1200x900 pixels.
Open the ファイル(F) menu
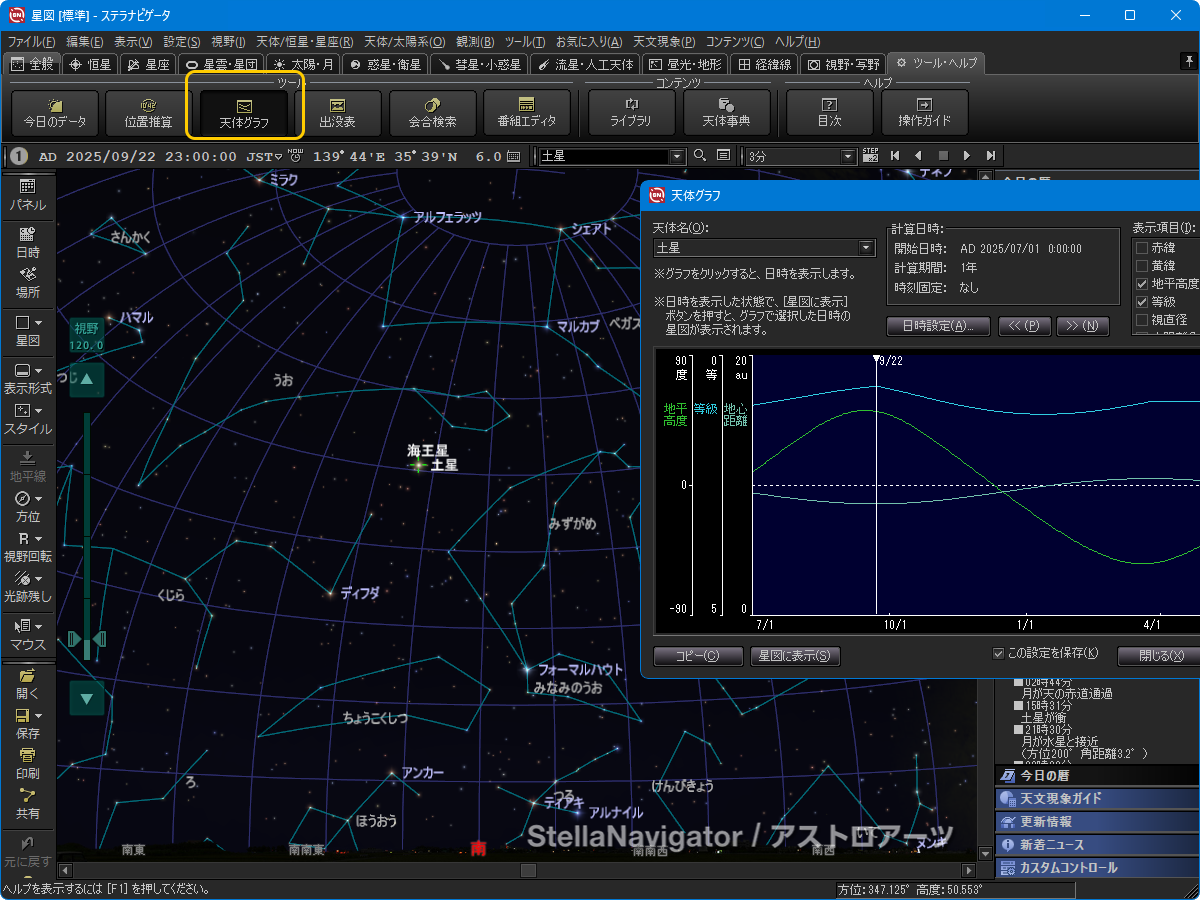(x=31, y=42)
